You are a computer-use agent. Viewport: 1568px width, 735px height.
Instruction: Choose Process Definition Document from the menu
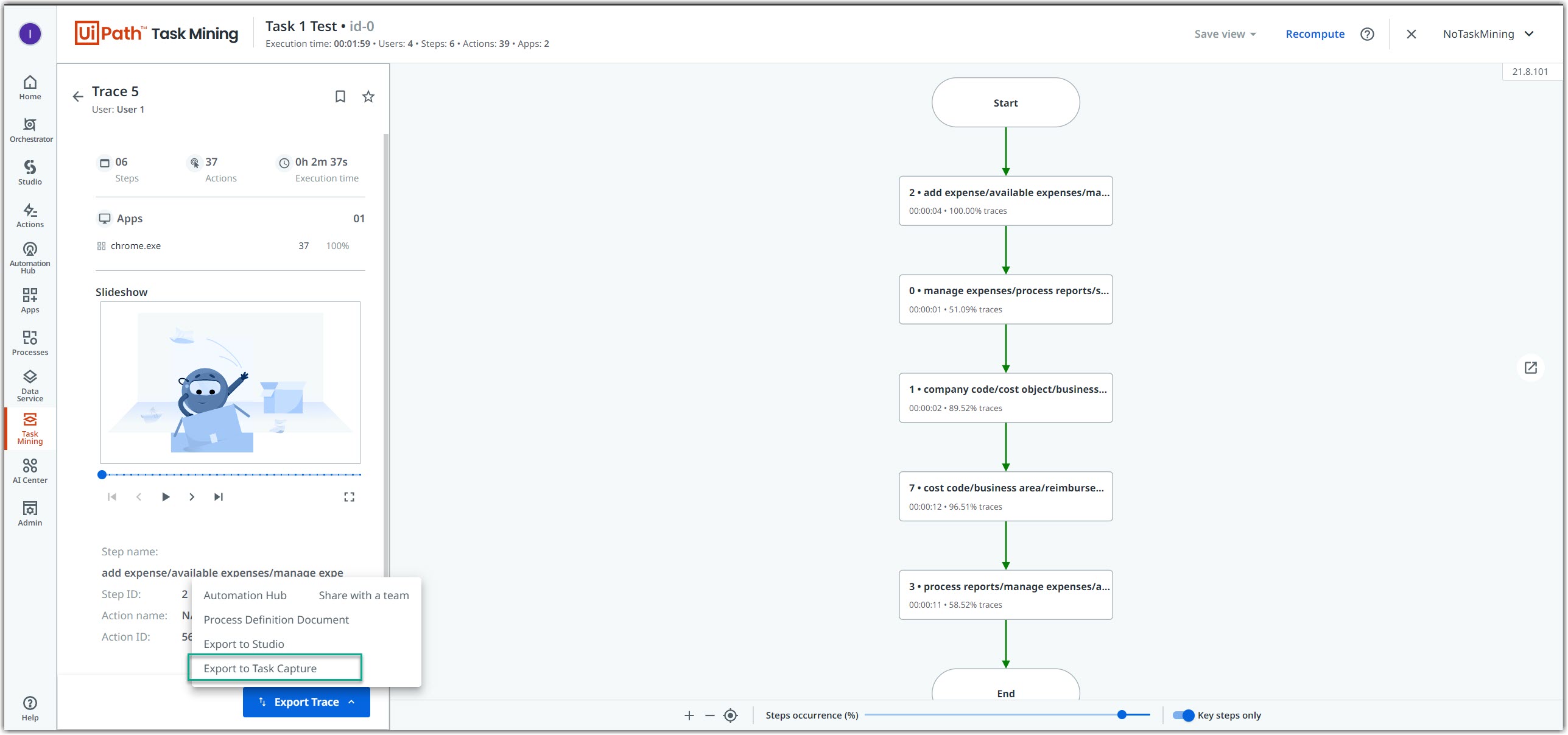tap(275, 619)
